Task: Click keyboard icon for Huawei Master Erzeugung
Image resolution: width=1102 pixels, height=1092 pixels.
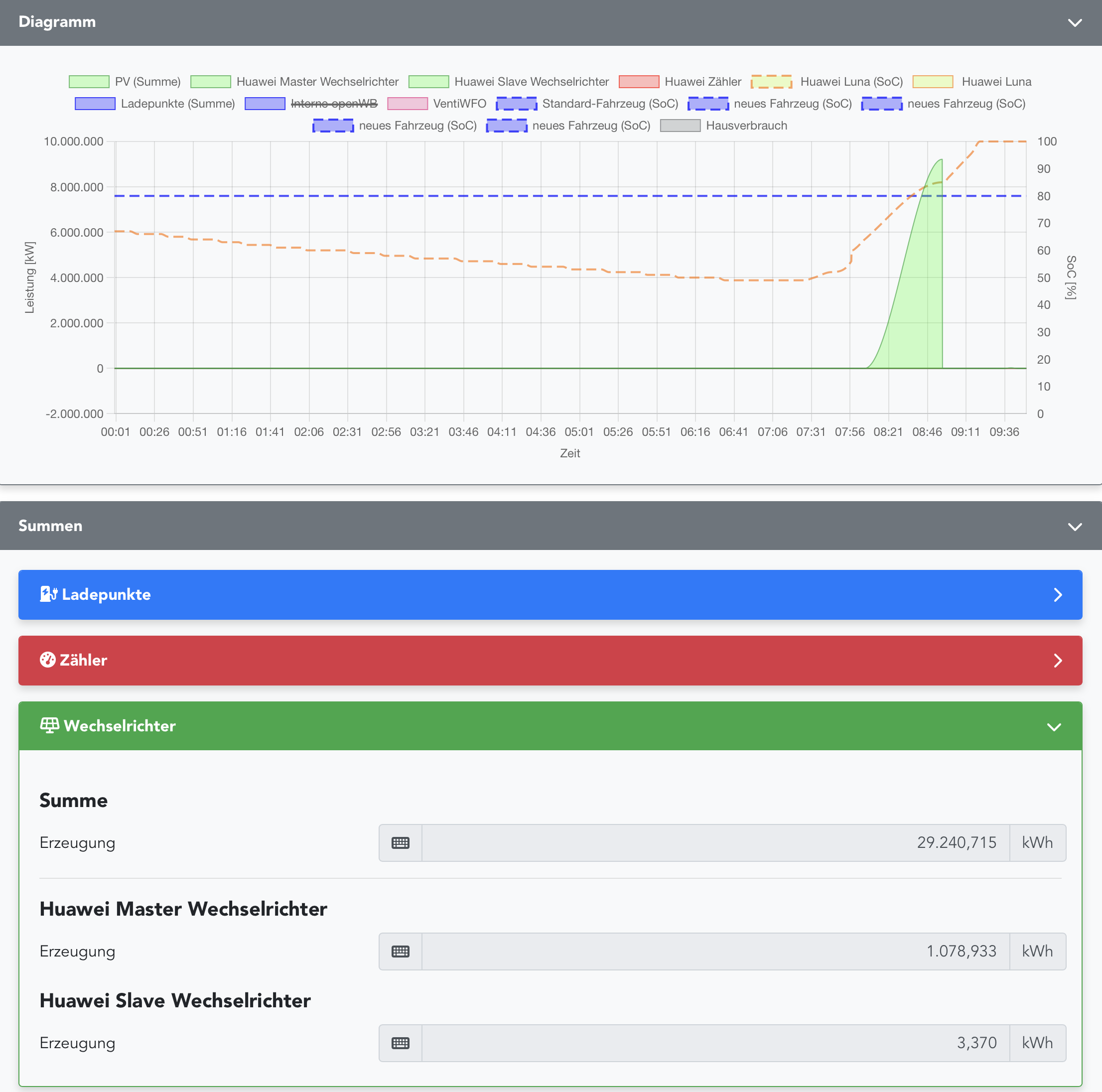Action: [401, 951]
